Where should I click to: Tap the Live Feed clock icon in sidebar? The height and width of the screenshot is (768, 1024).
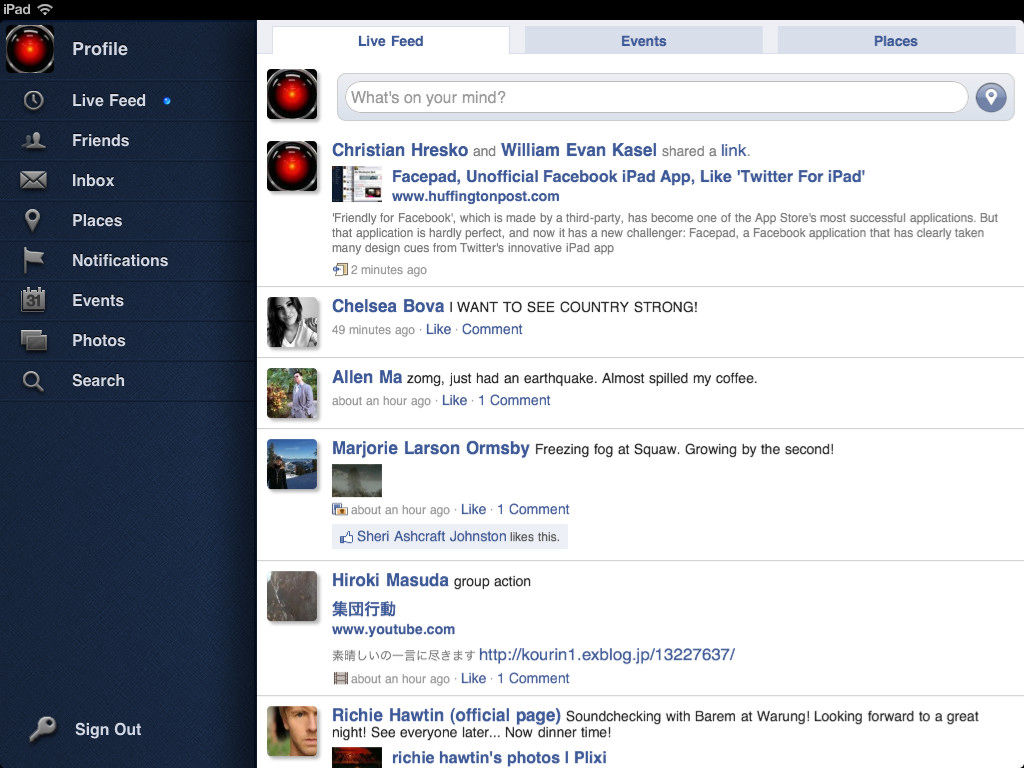pos(33,100)
